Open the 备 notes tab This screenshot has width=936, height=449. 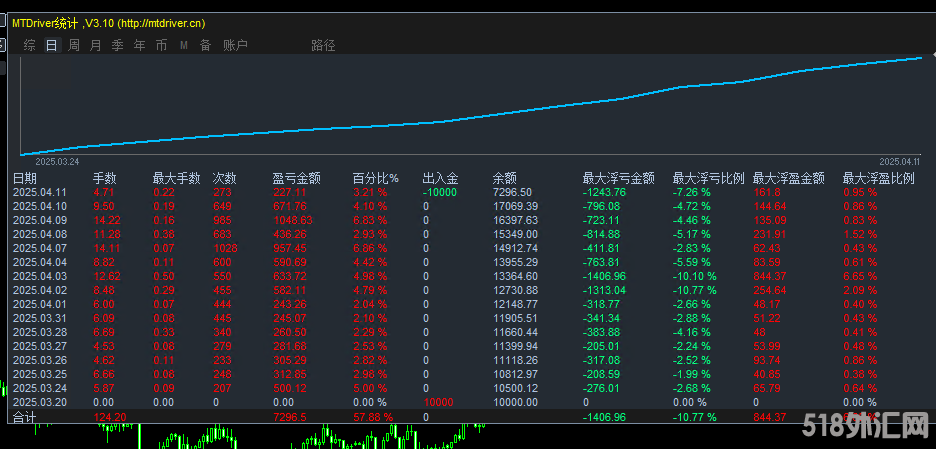point(205,45)
